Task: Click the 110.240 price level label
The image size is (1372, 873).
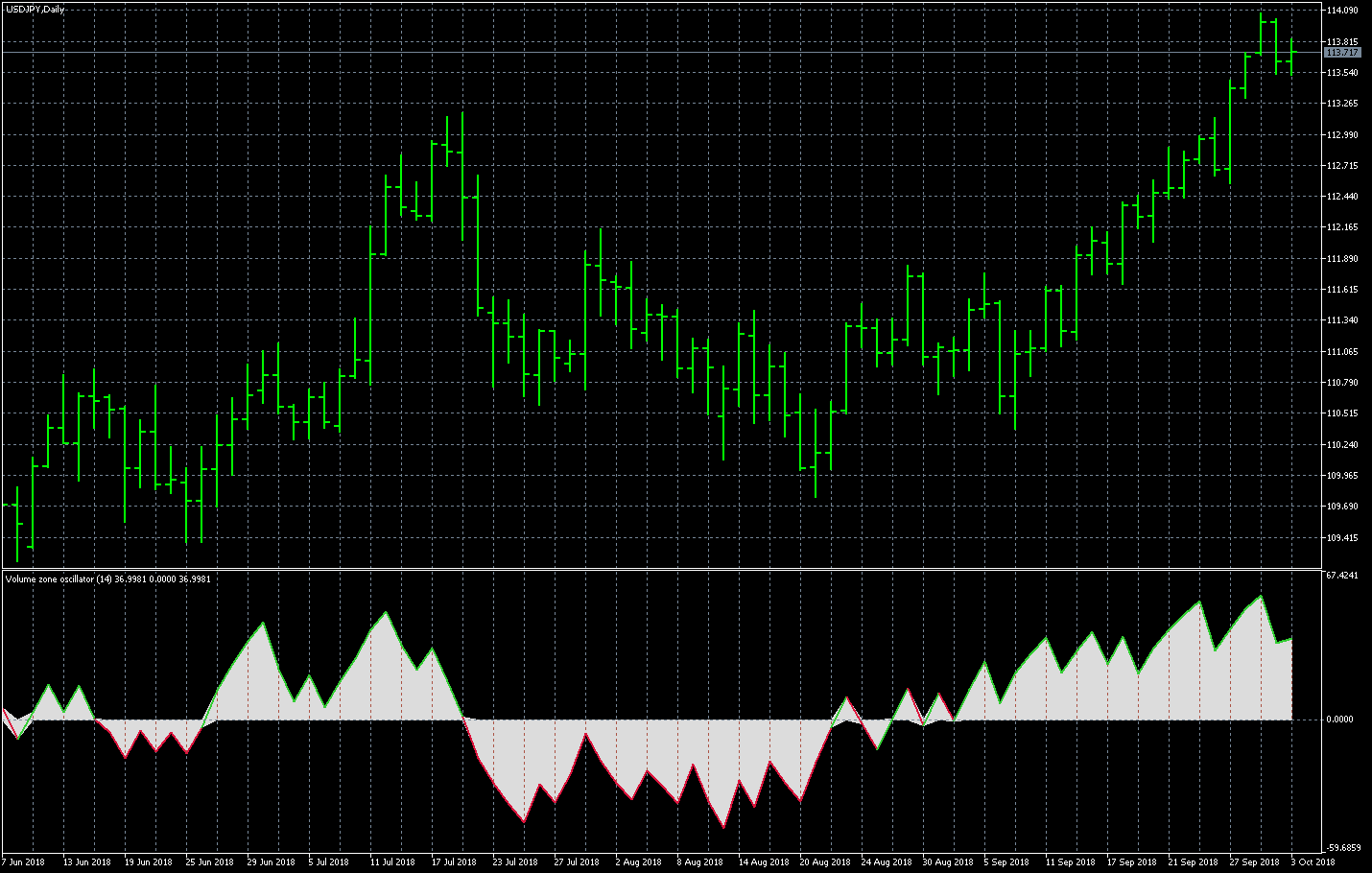Action: point(1342,445)
